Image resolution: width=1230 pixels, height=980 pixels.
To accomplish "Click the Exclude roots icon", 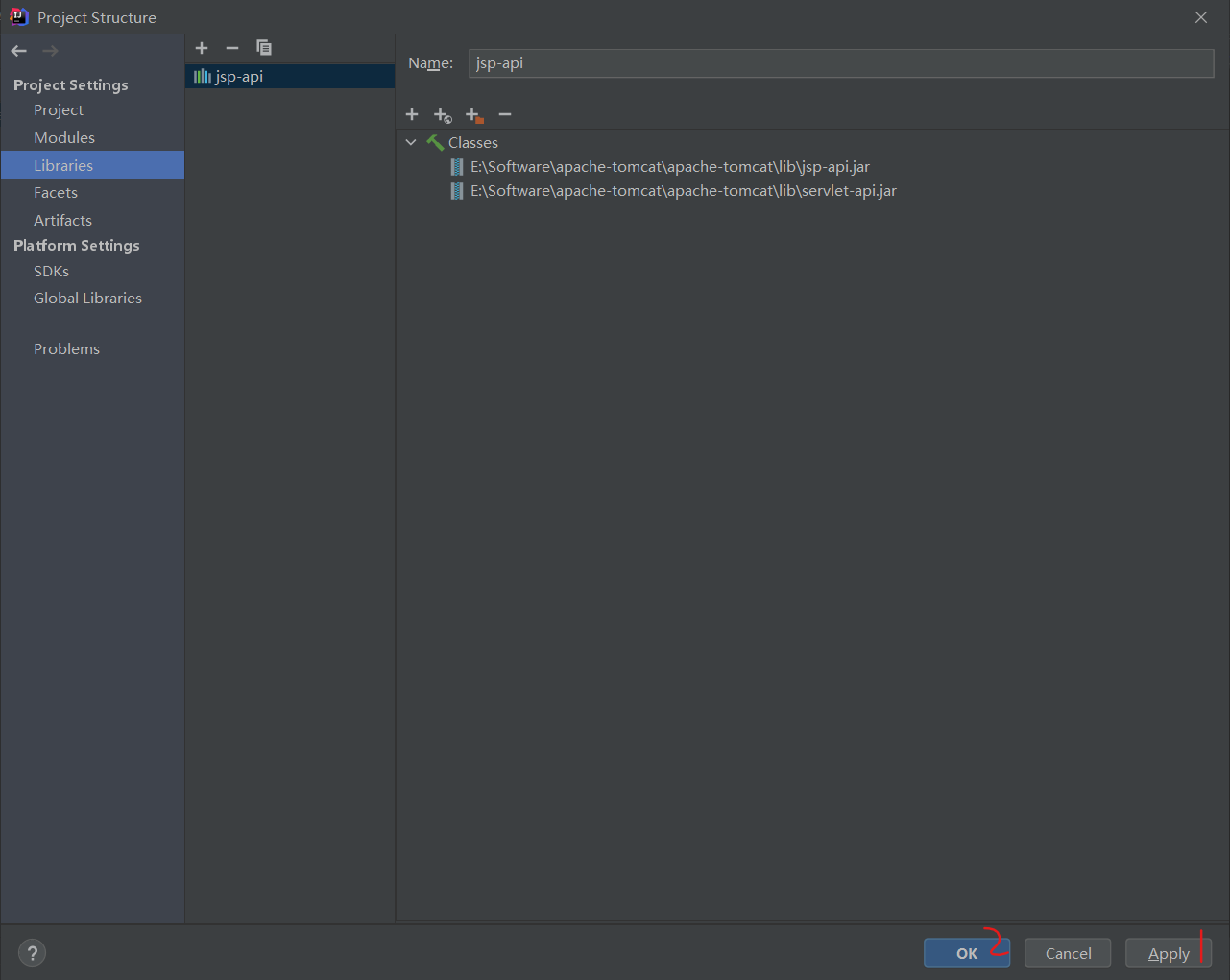I will 474,115.
